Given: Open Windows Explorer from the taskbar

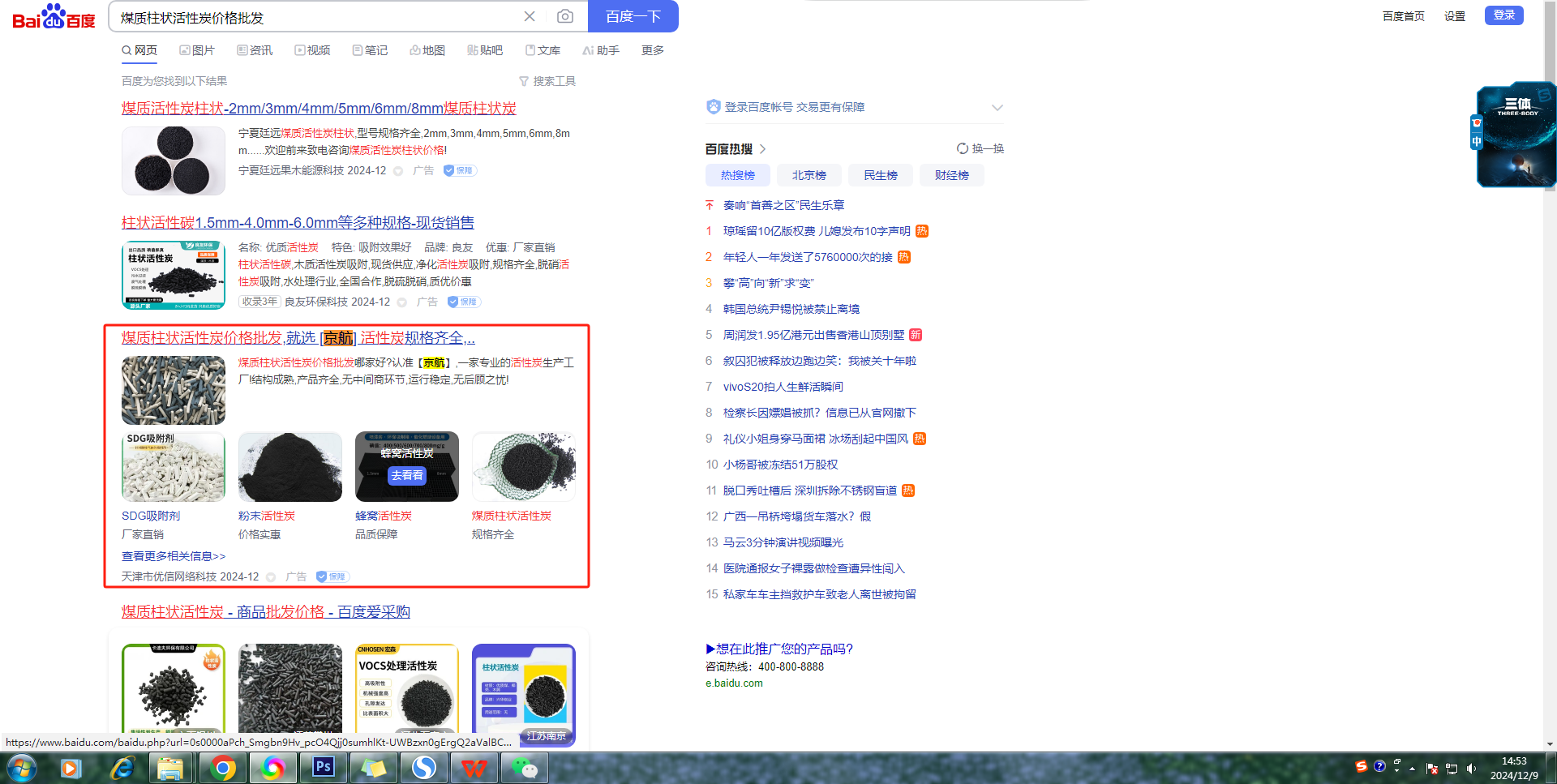Looking at the screenshot, I should (x=171, y=768).
